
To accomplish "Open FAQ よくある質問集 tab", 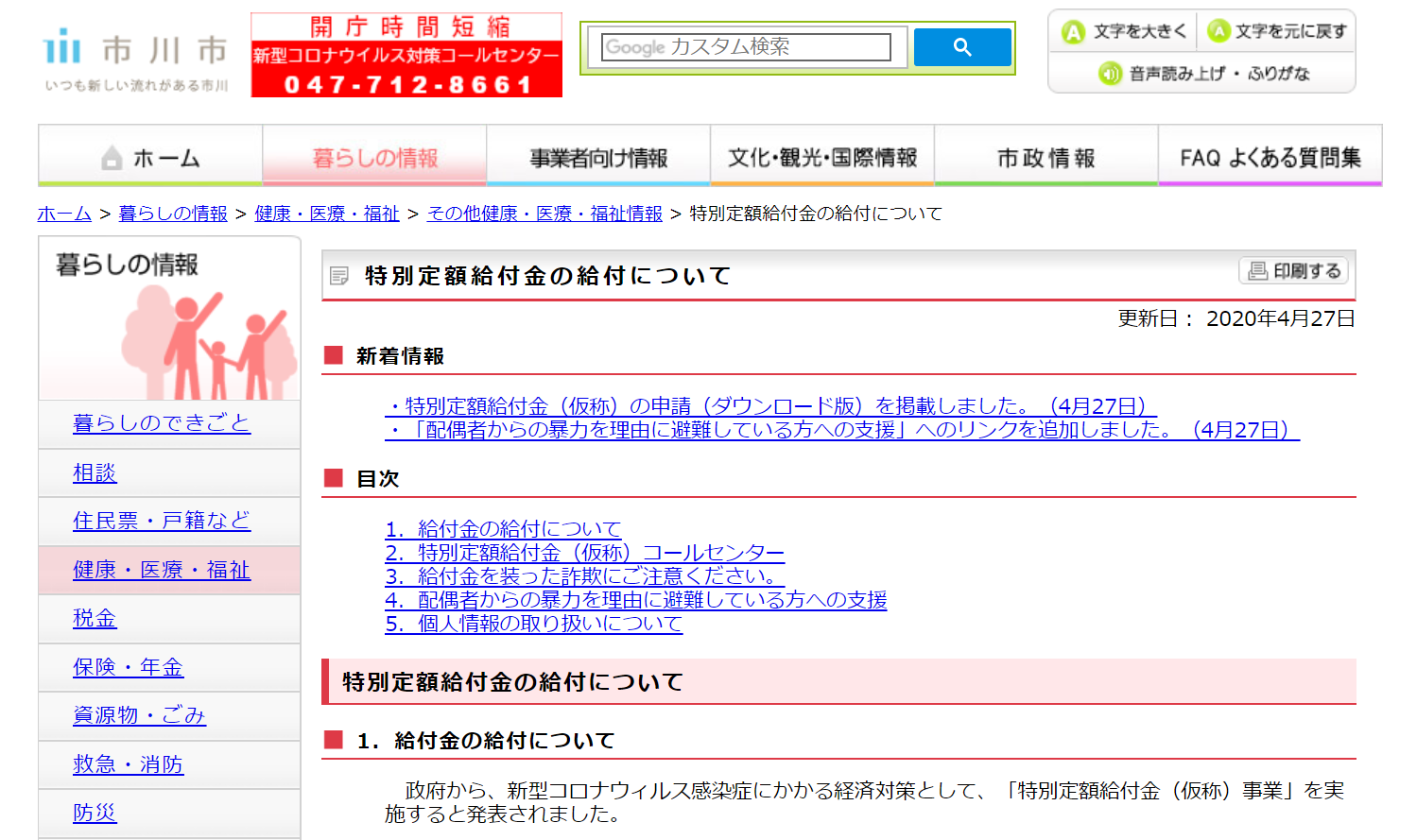I will coord(1270,157).
